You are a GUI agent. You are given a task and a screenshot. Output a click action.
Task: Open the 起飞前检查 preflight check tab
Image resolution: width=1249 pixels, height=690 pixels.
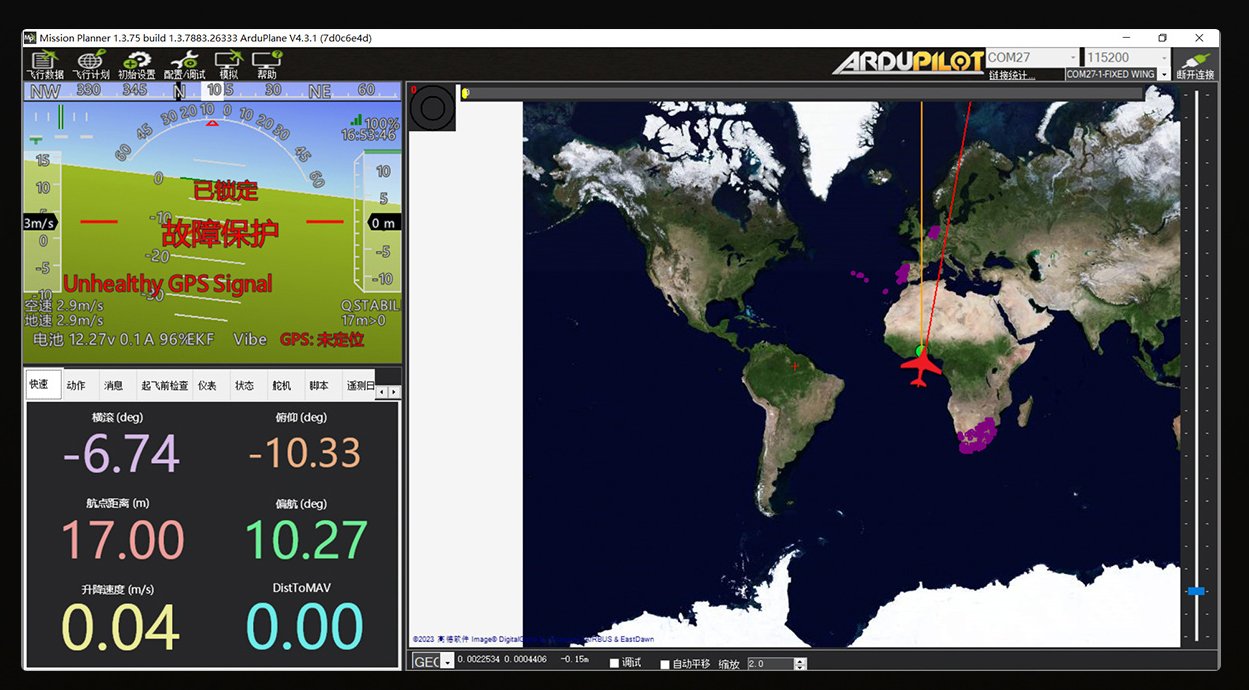click(x=165, y=385)
